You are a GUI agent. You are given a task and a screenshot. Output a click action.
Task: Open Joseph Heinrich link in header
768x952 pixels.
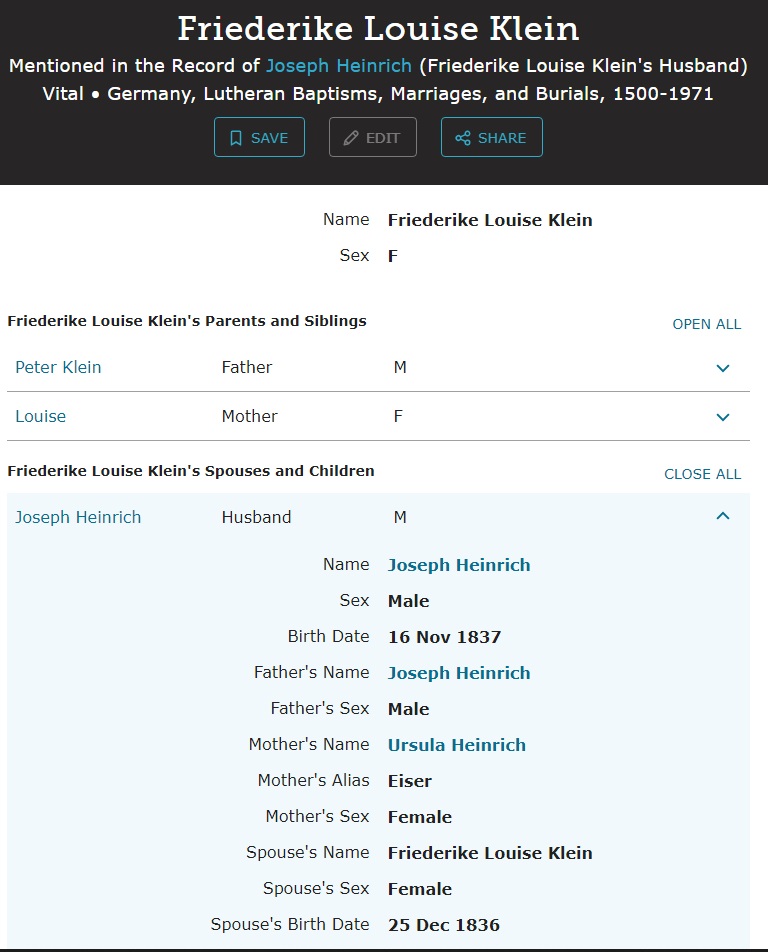[x=339, y=66]
